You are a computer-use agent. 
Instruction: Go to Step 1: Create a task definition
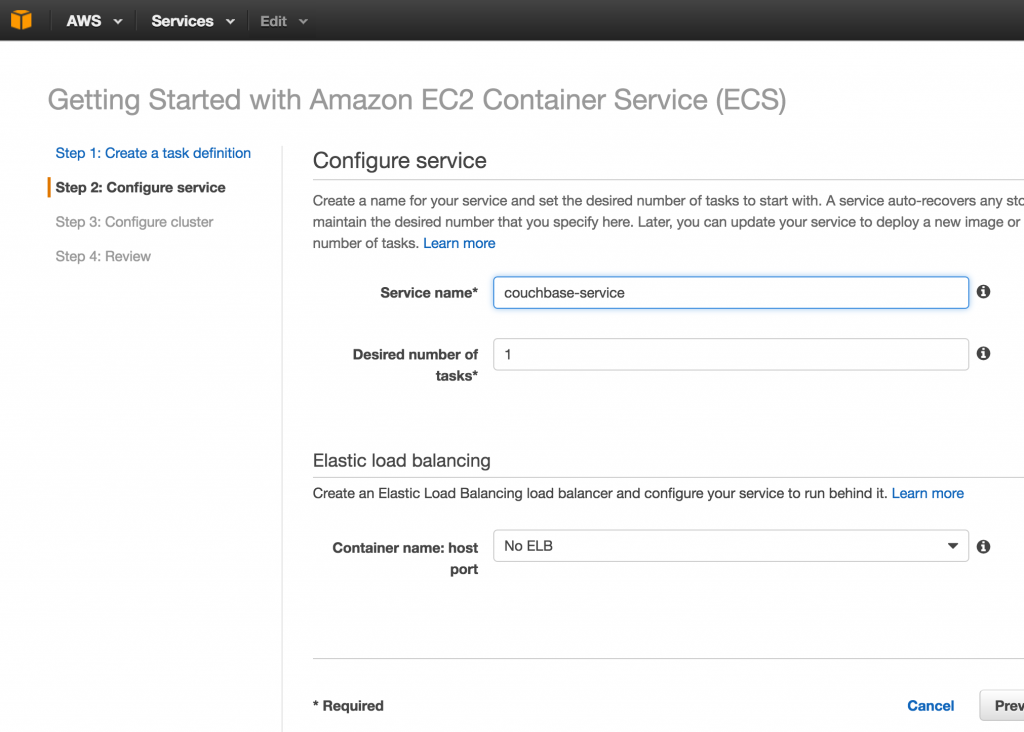click(153, 153)
